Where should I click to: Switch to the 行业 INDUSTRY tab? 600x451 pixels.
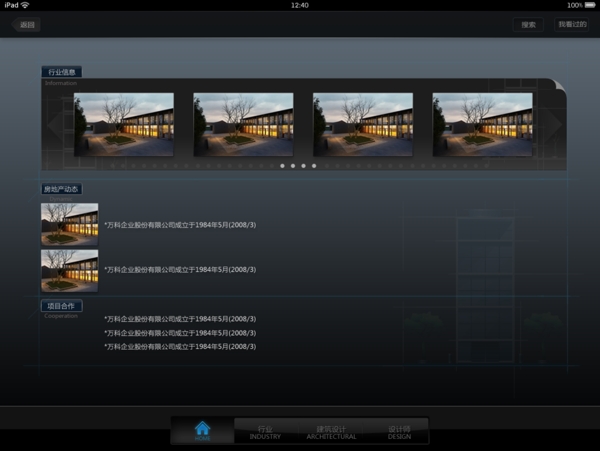[265, 432]
